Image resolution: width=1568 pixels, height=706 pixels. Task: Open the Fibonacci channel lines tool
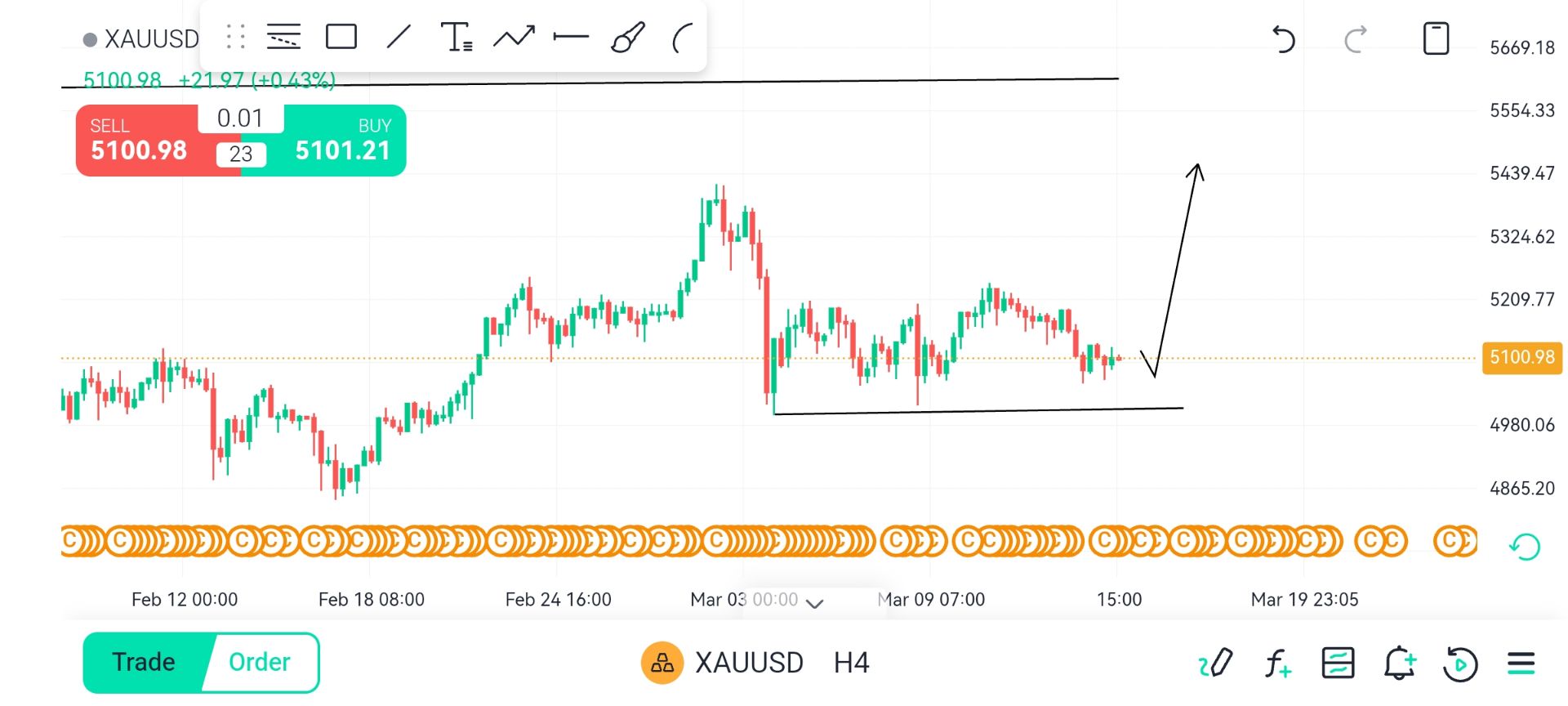(283, 38)
